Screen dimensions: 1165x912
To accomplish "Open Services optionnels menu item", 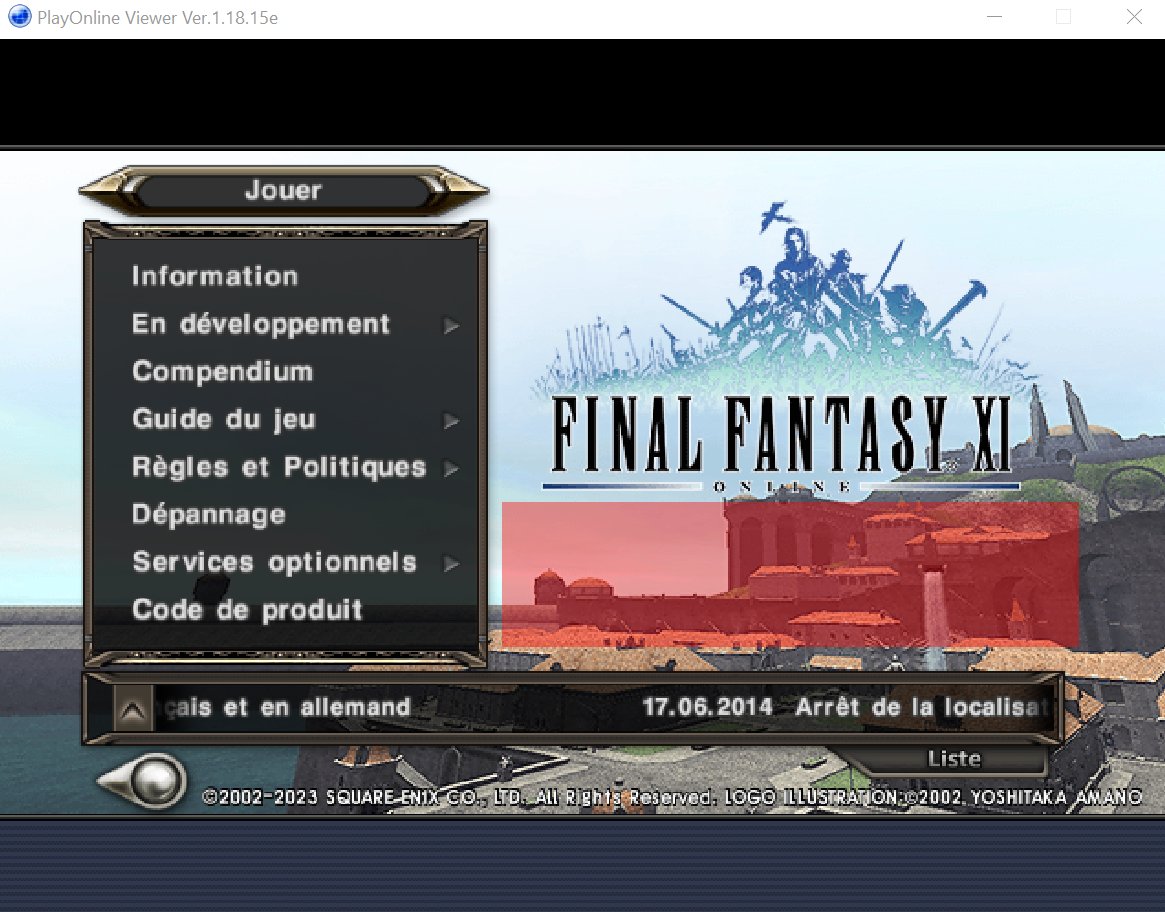I will [274, 563].
